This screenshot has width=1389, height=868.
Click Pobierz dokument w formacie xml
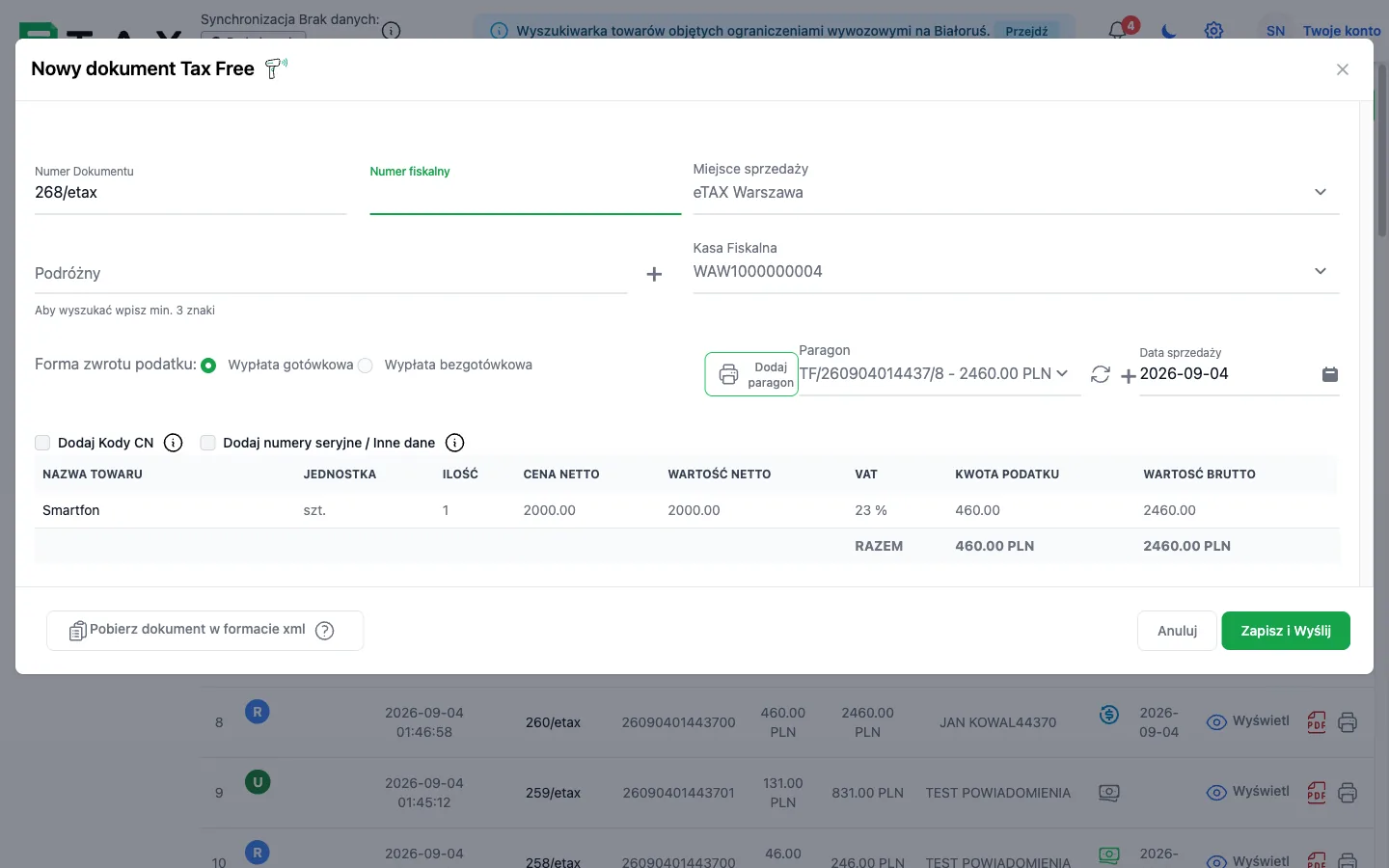click(204, 631)
